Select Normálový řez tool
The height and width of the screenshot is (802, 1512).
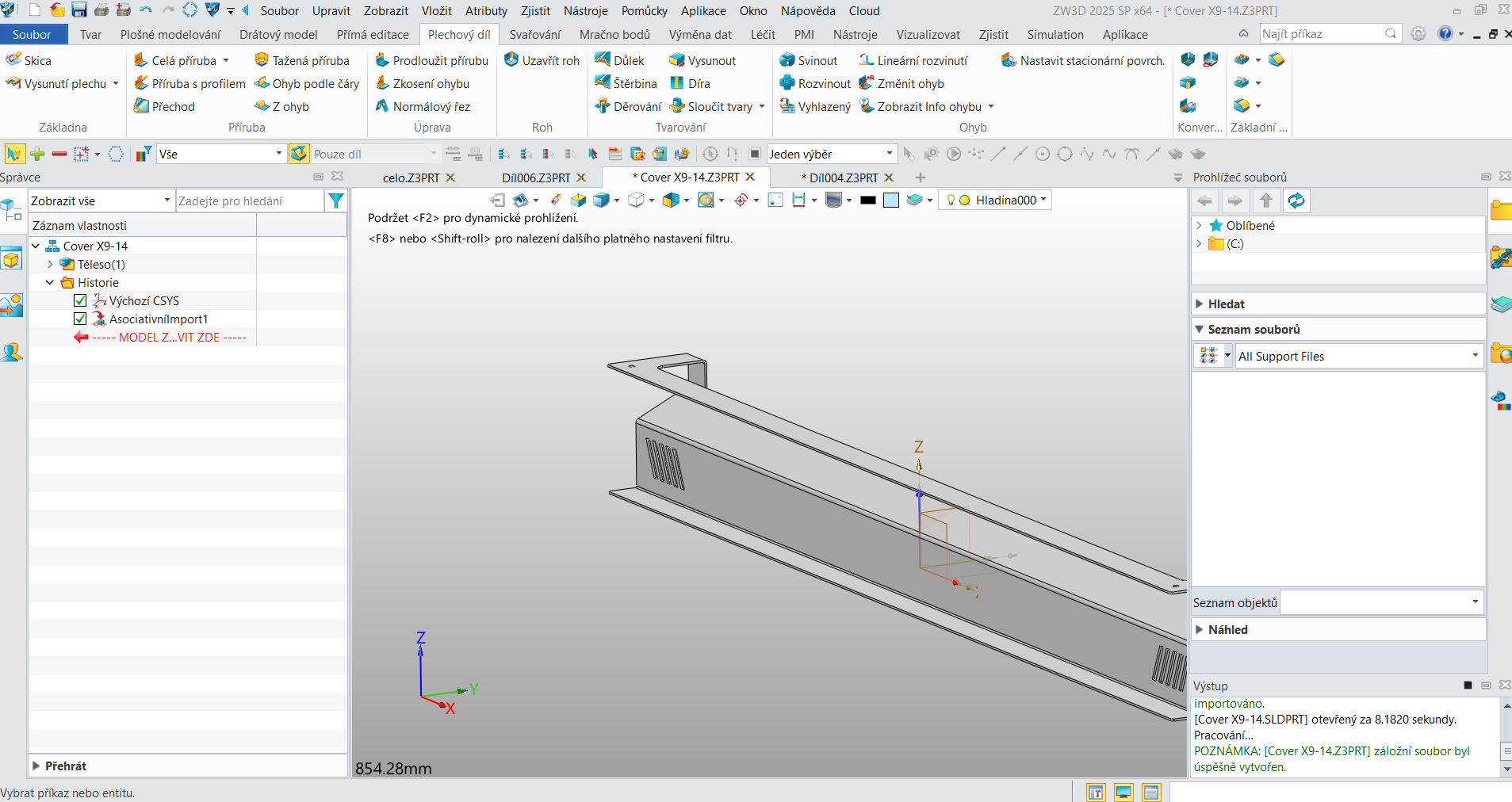coord(423,106)
